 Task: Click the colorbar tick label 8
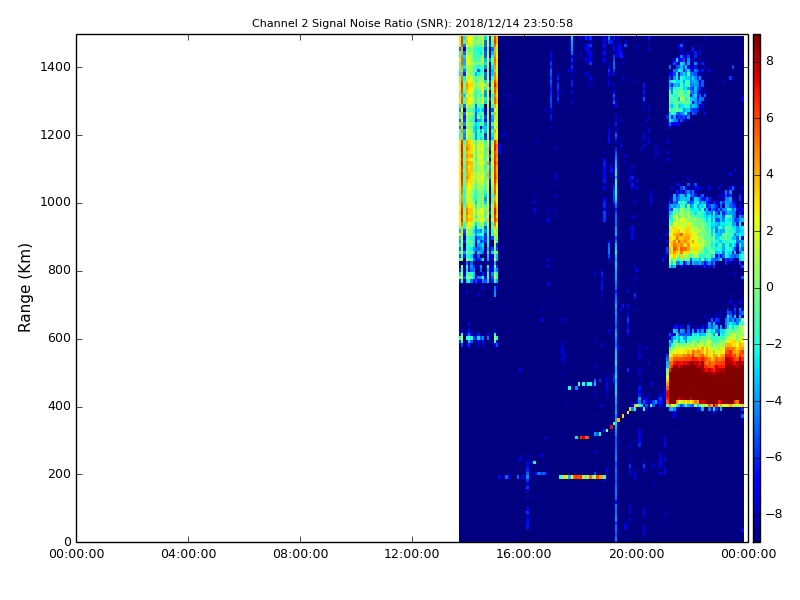click(x=770, y=61)
